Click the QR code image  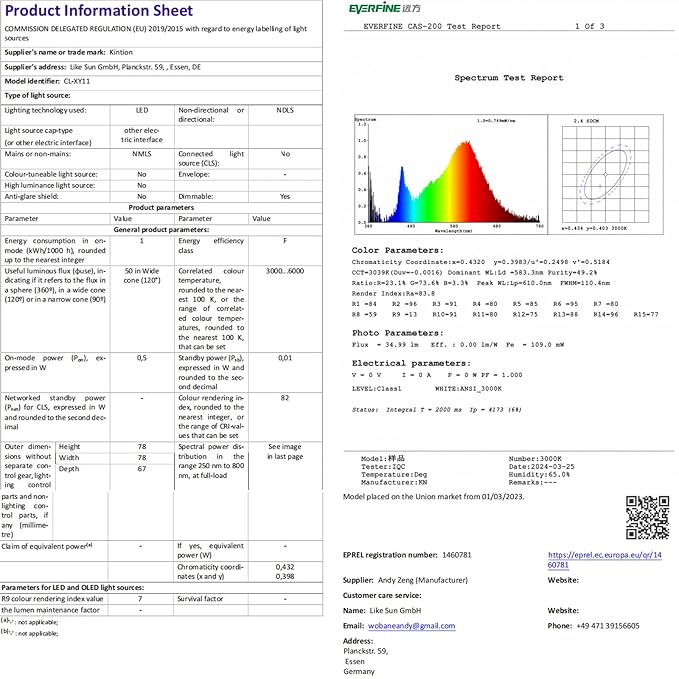(x=646, y=517)
